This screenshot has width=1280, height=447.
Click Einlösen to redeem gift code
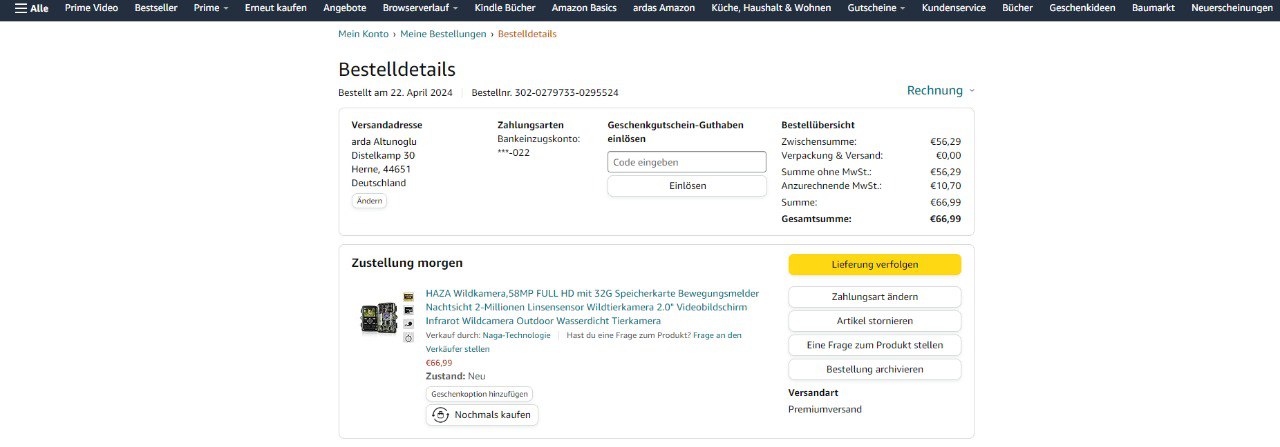click(686, 186)
